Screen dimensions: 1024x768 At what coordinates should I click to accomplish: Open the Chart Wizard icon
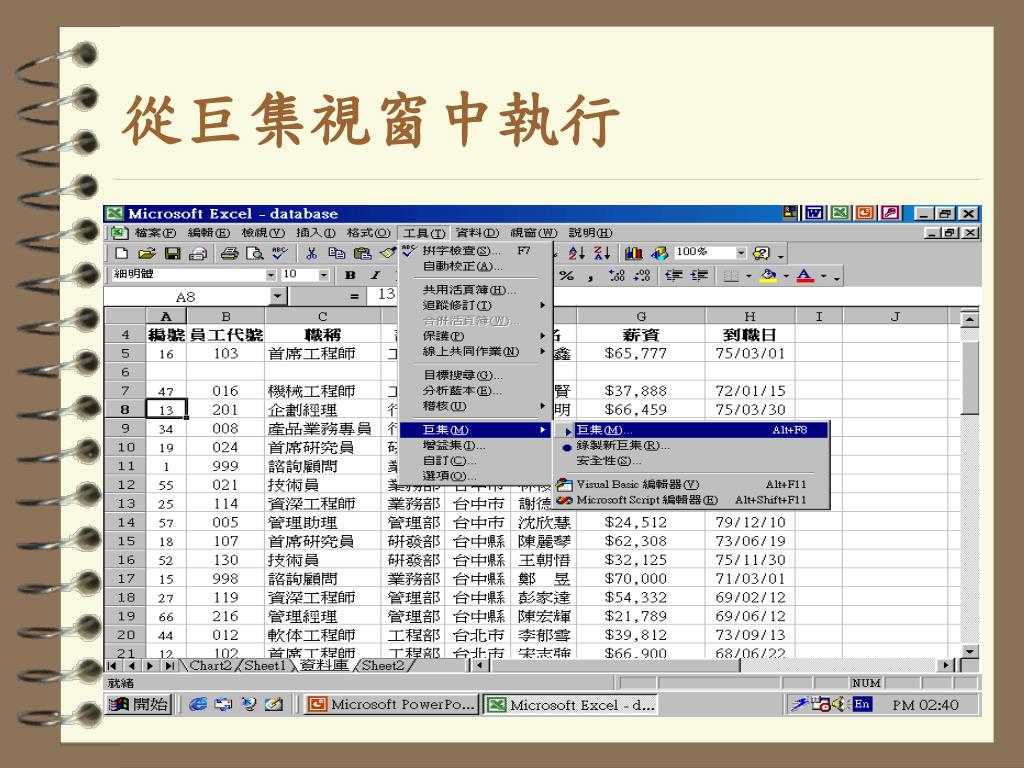point(633,253)
